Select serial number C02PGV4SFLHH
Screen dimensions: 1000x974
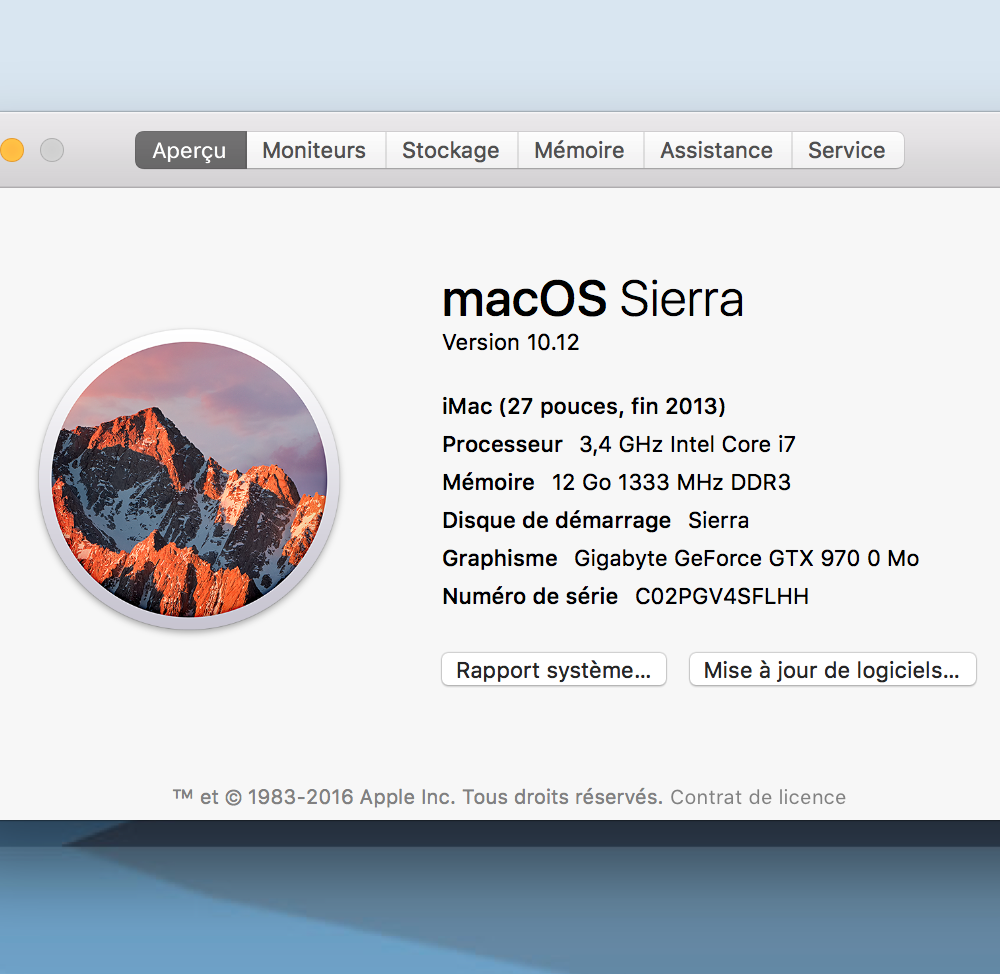722,596
